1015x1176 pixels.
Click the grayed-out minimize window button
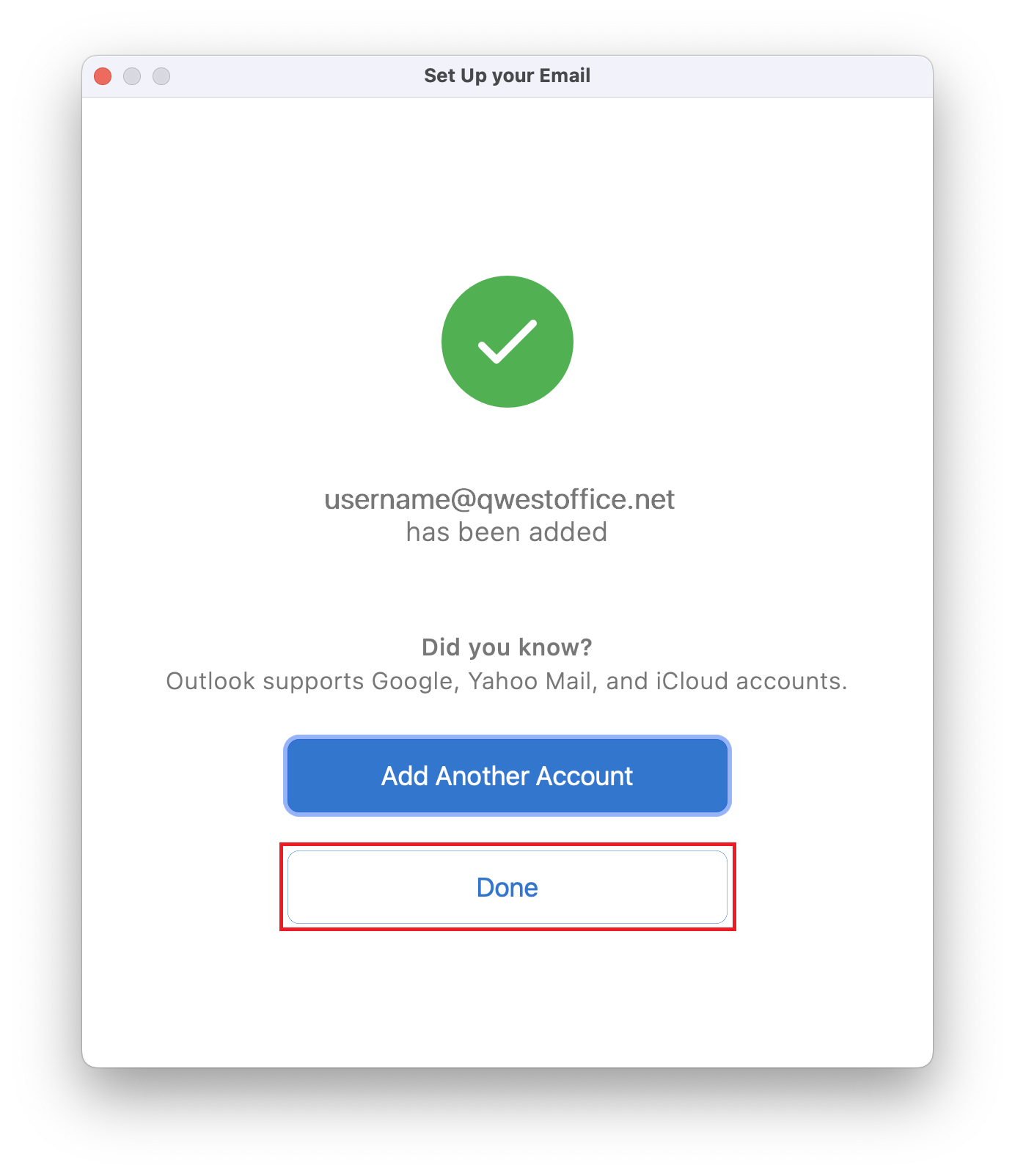point(132,76)
